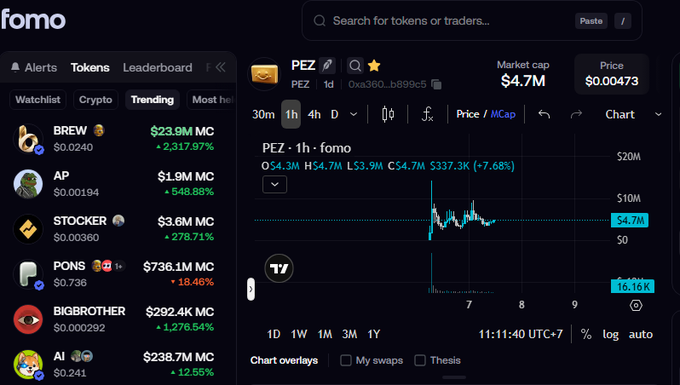Select the D timeframe
This screenshot has width=680, height=385.
point(334,114)
